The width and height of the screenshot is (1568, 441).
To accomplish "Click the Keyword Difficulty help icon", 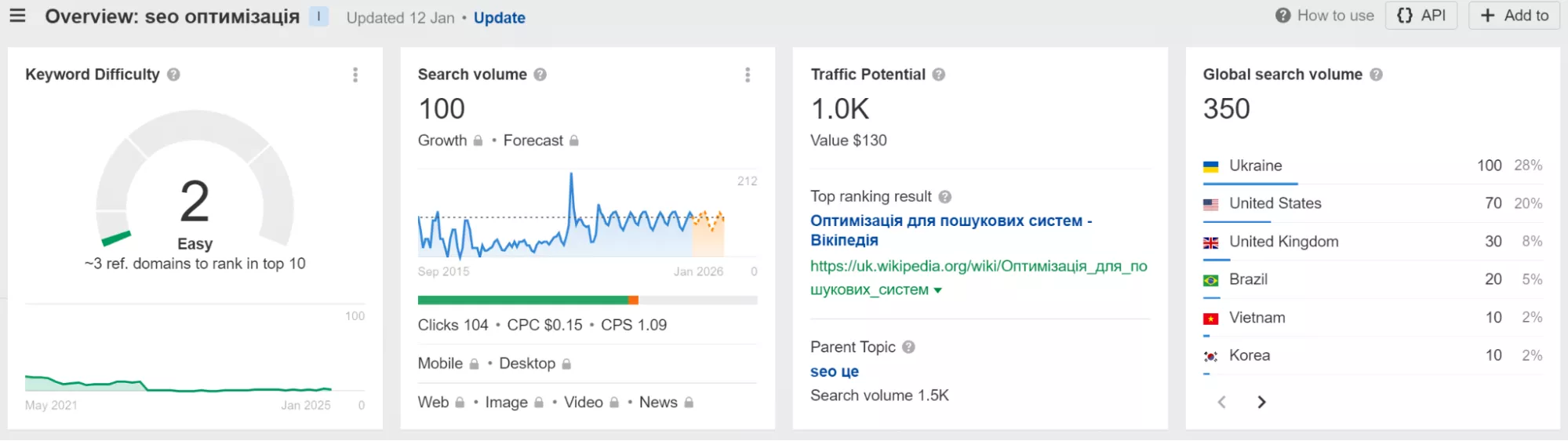I will pyautogui.click(x=173, y=75).
